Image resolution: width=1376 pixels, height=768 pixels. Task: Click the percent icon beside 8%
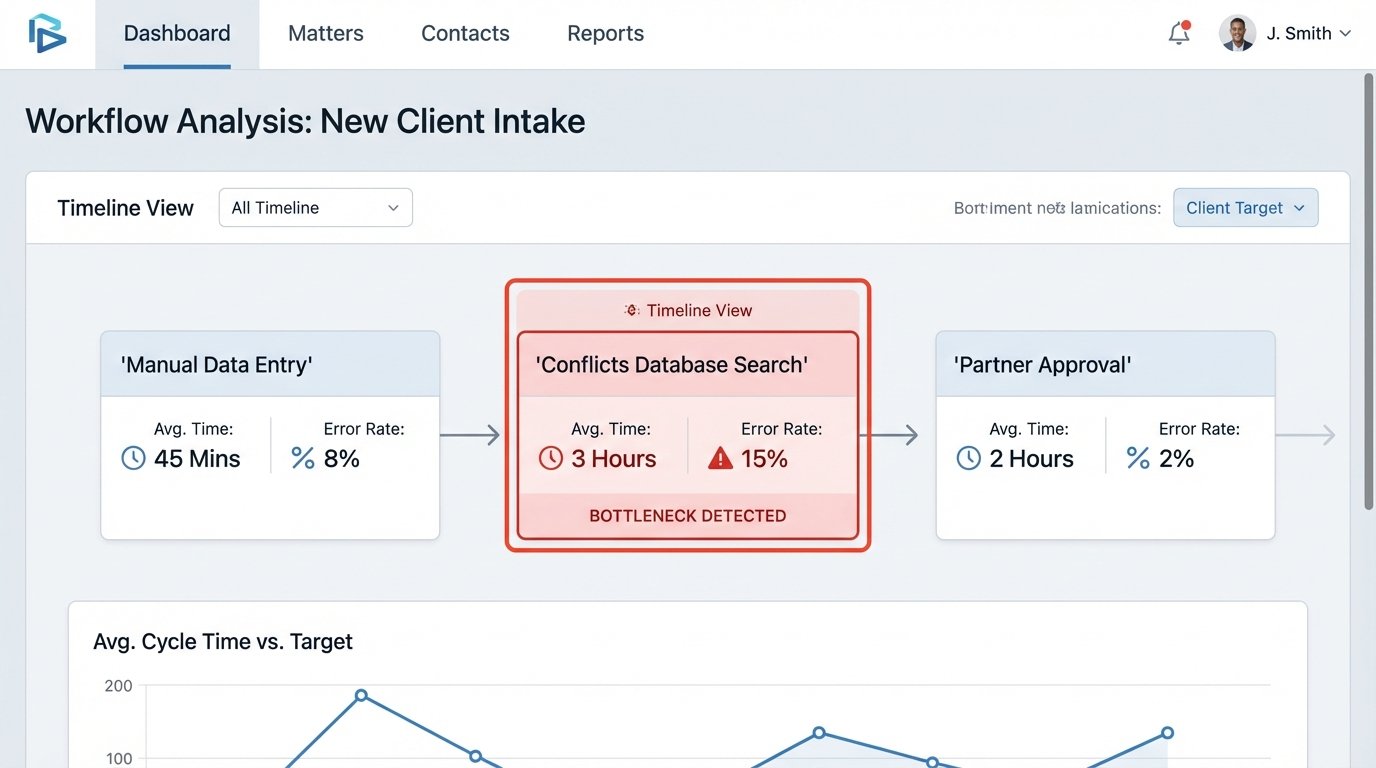(x=303, y=458)
